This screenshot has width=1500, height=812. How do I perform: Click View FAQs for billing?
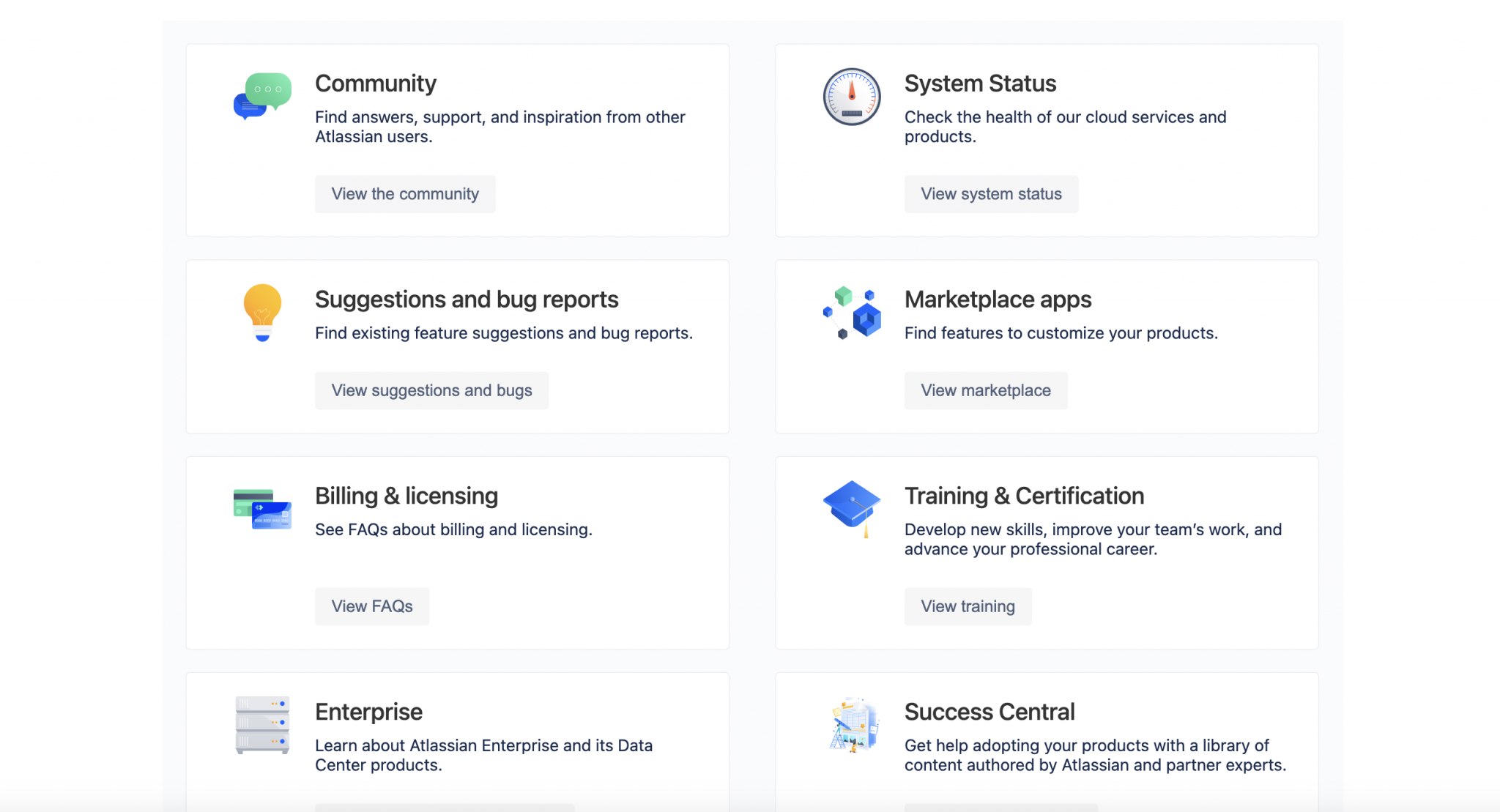(372, 606)
